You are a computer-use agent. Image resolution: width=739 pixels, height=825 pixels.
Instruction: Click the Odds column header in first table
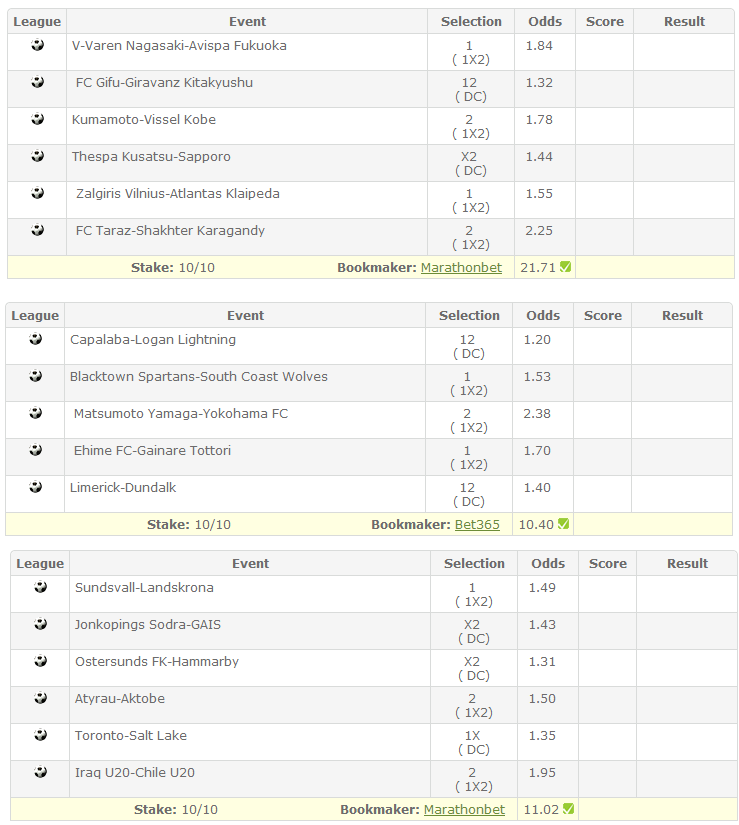pyautogui.click(x=545, y=22)
